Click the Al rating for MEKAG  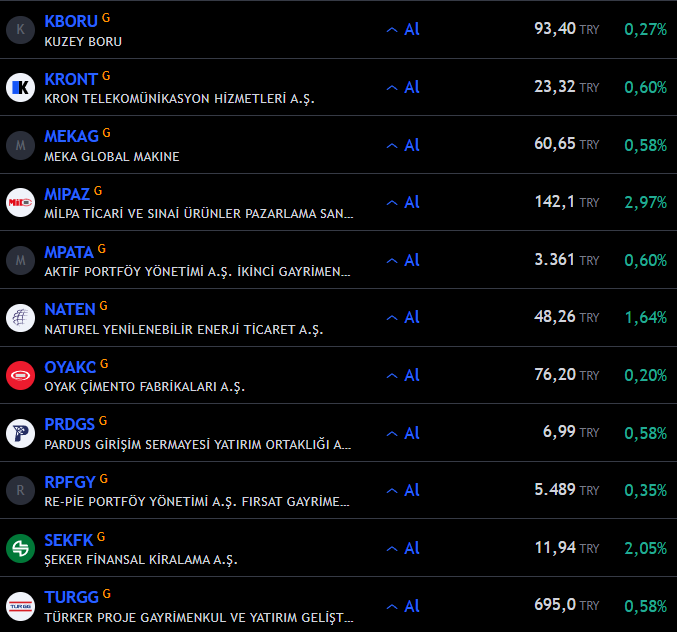pyautogui.click(x=403, y=145)
